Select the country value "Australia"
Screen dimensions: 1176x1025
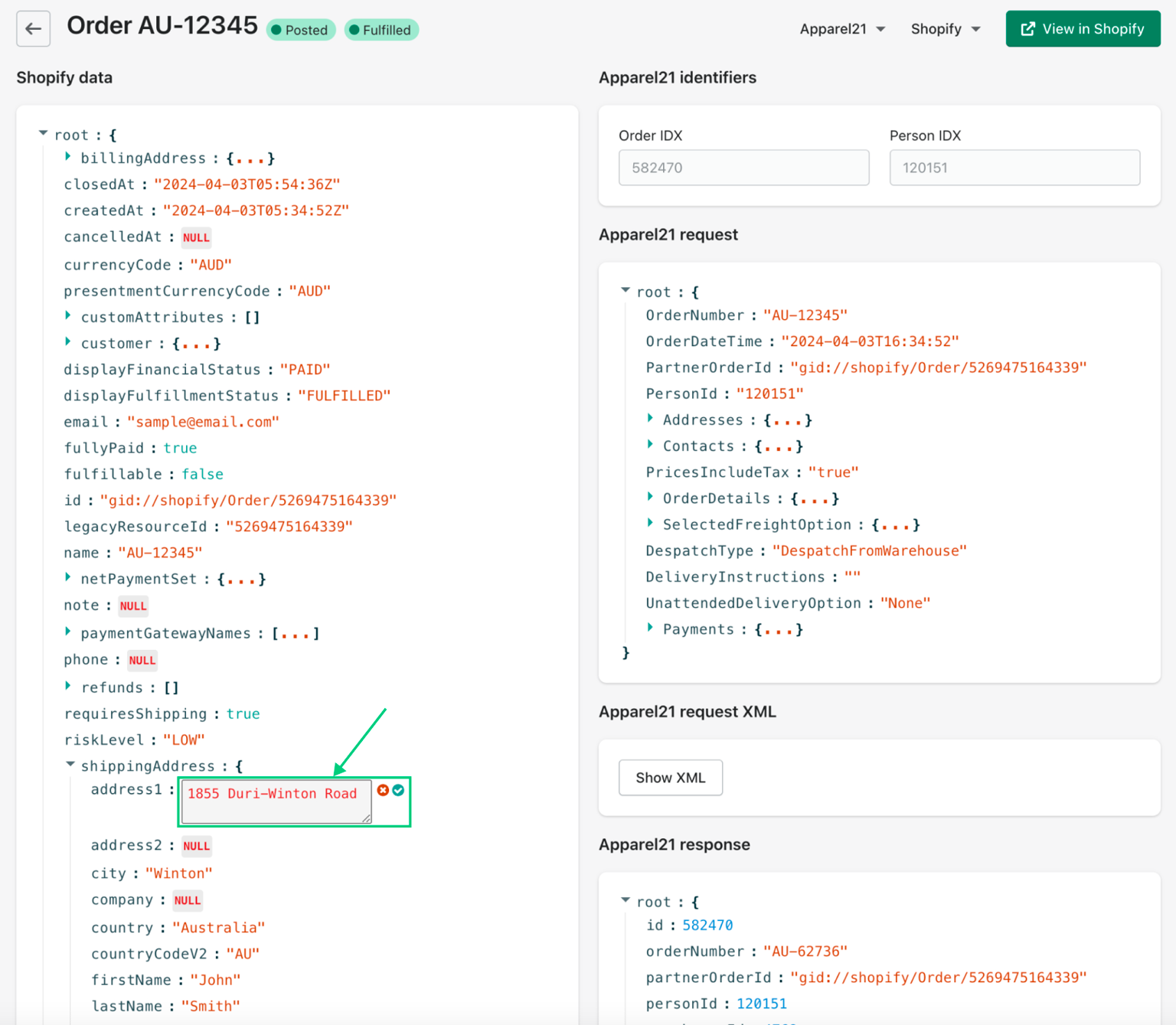218,928
